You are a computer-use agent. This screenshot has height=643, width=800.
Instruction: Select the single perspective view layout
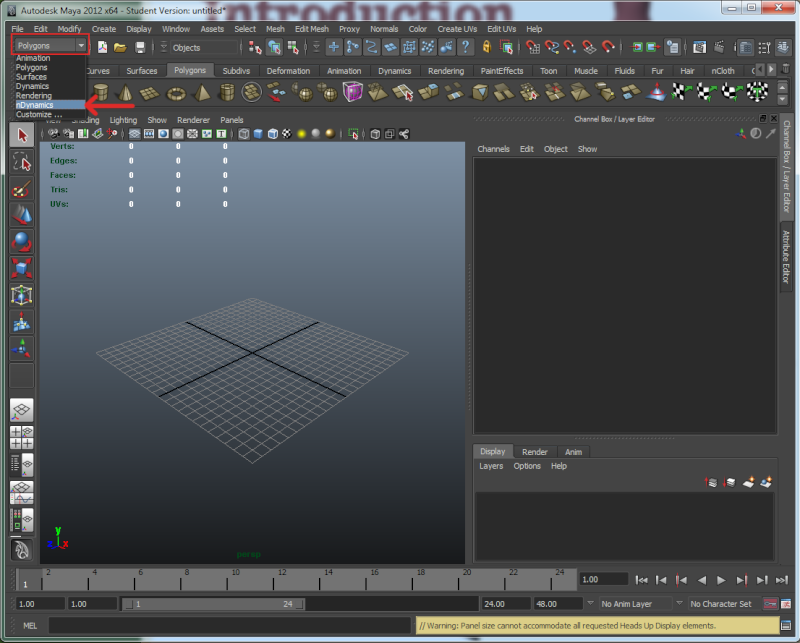pos(21,410)
